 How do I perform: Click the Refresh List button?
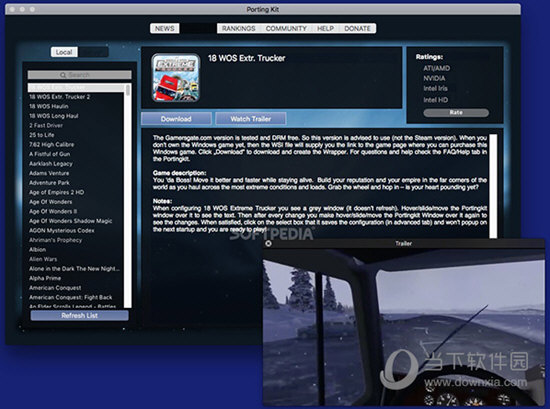tap(80, 315)
